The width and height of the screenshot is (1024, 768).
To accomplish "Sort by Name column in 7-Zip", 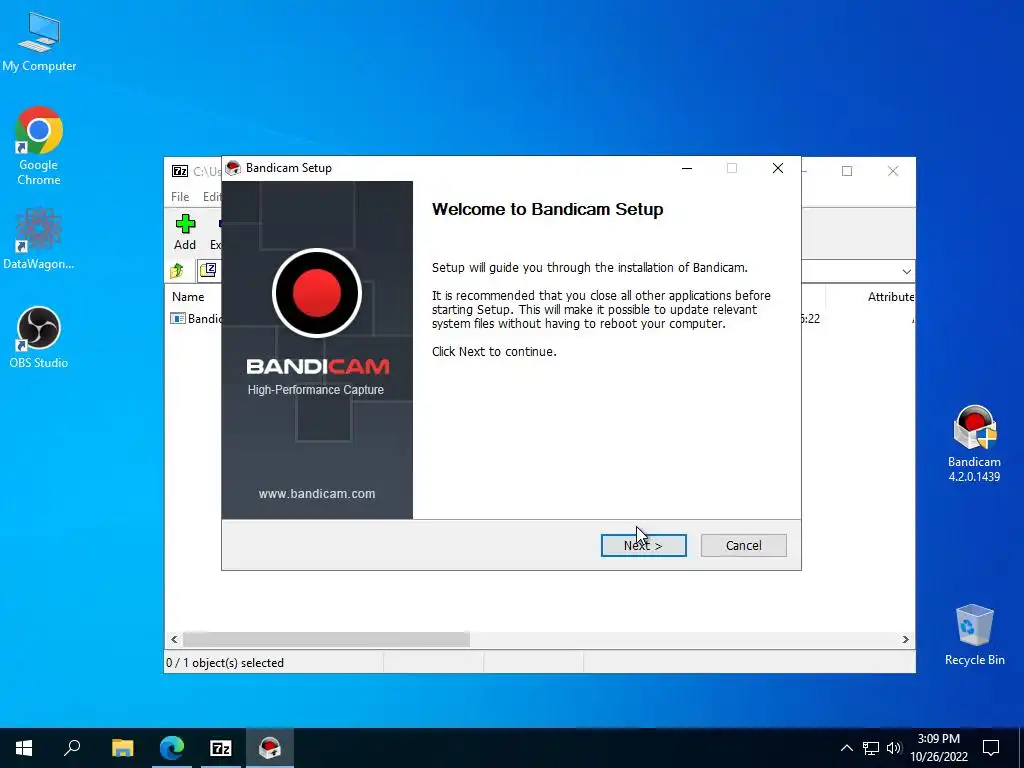I will (188, 296).
